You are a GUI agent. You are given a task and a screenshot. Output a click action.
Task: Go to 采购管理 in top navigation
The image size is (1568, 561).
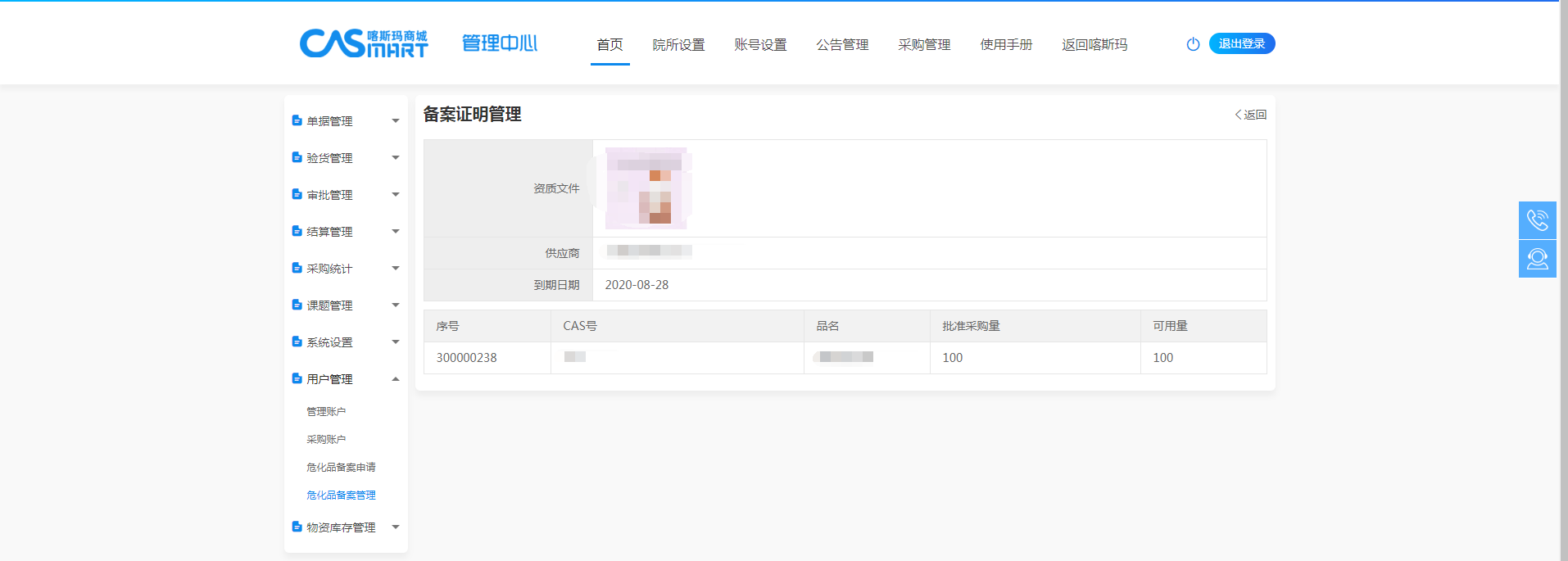click(x=924, y=45)
